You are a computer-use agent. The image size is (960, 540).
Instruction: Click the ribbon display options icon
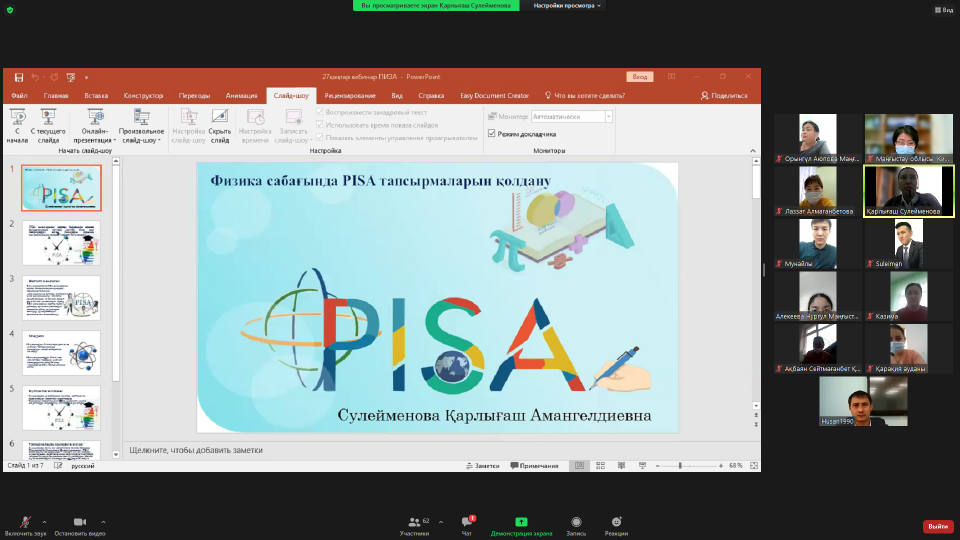(672, 77)
